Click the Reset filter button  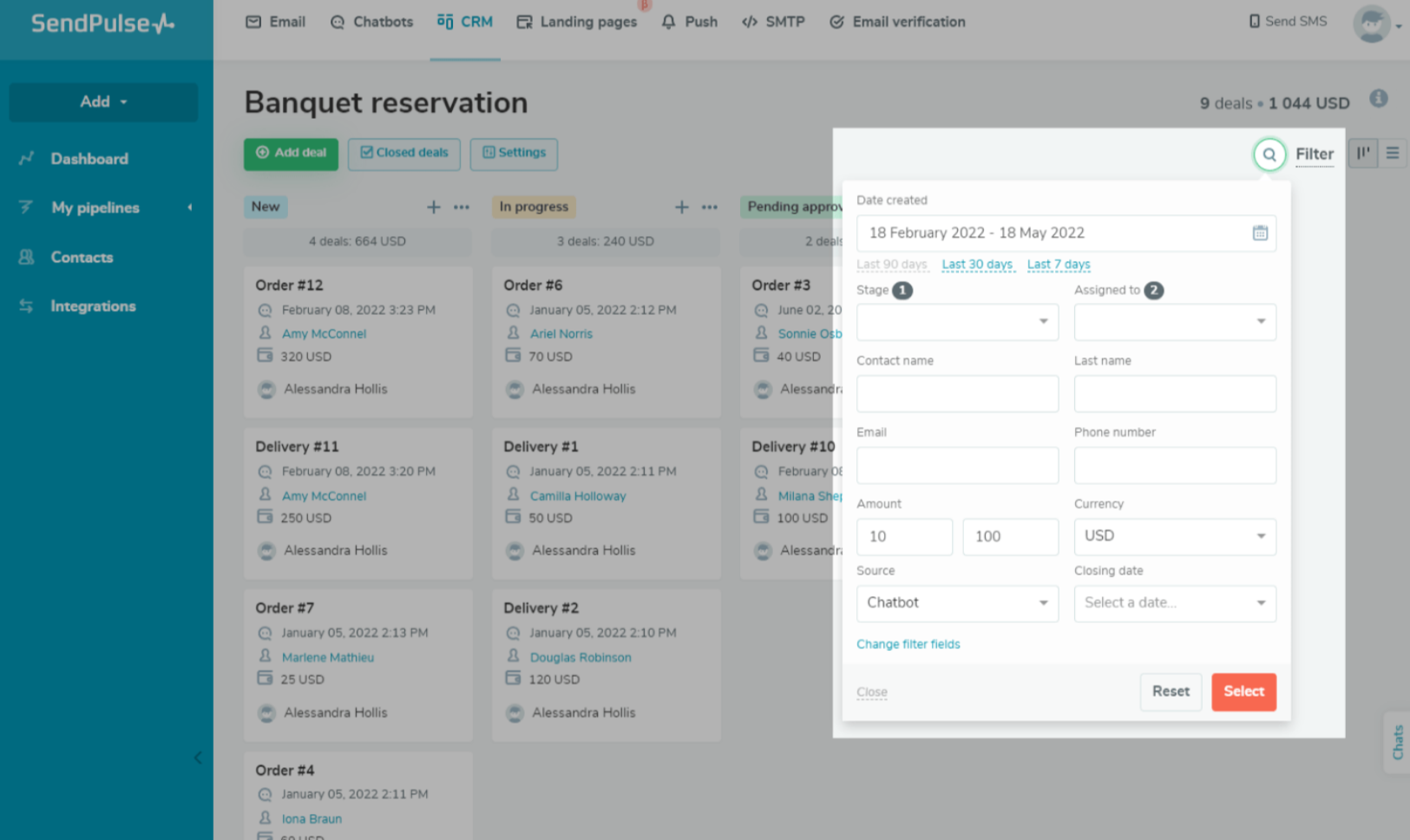point(1171,692)
